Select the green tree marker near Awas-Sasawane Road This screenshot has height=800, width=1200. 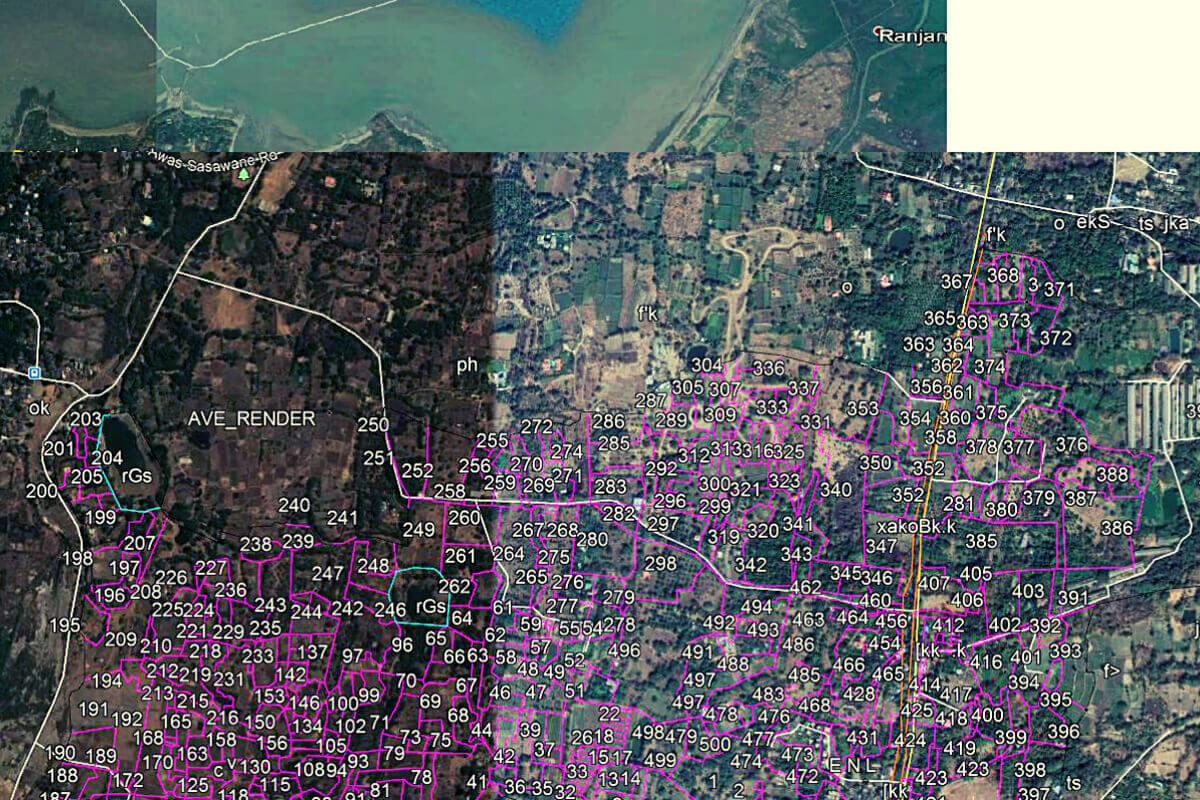tap(245, 176)
